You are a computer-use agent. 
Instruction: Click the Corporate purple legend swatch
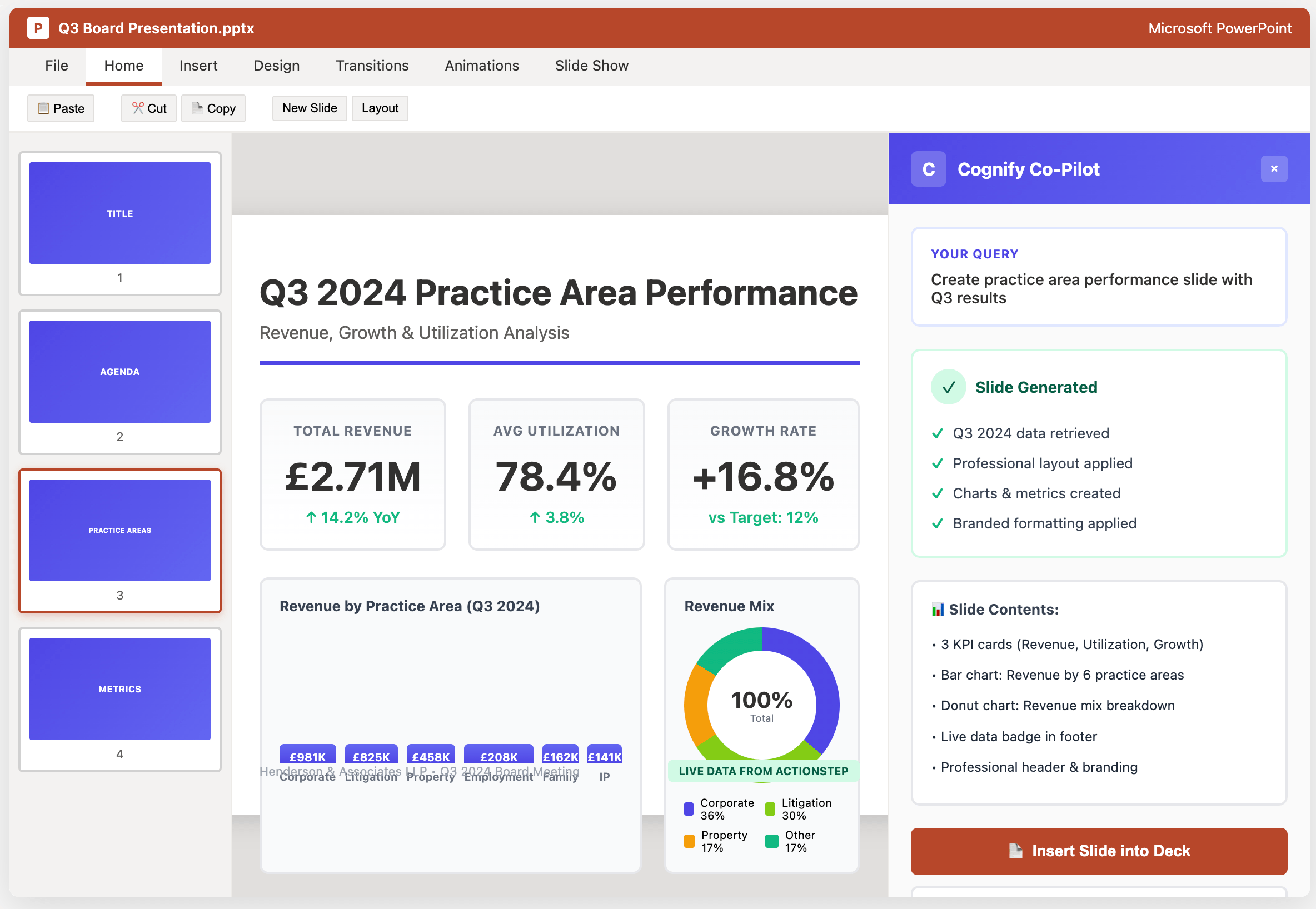pyautogui.click(x=688, y=808)
